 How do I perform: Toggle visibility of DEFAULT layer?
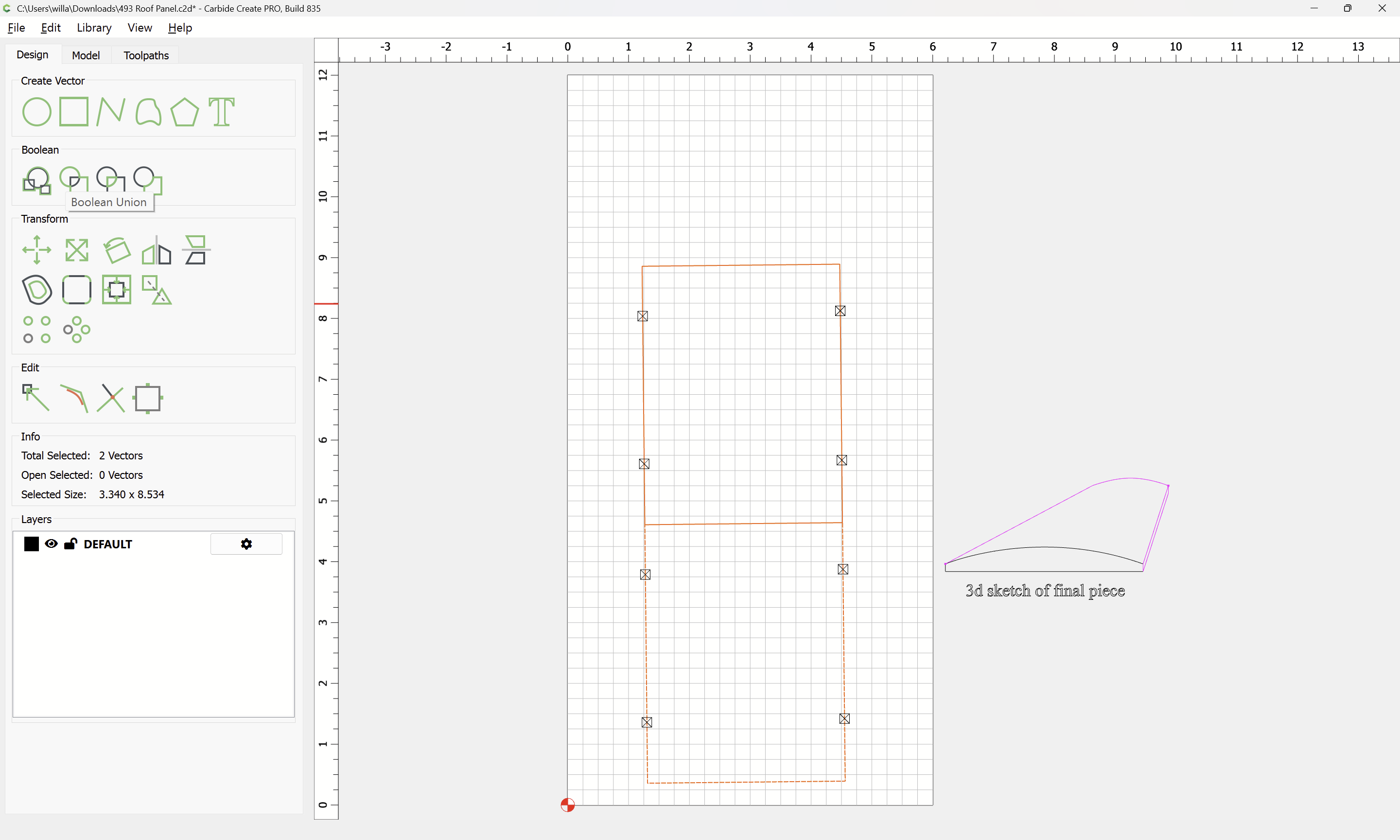click(x=51, y=544)
